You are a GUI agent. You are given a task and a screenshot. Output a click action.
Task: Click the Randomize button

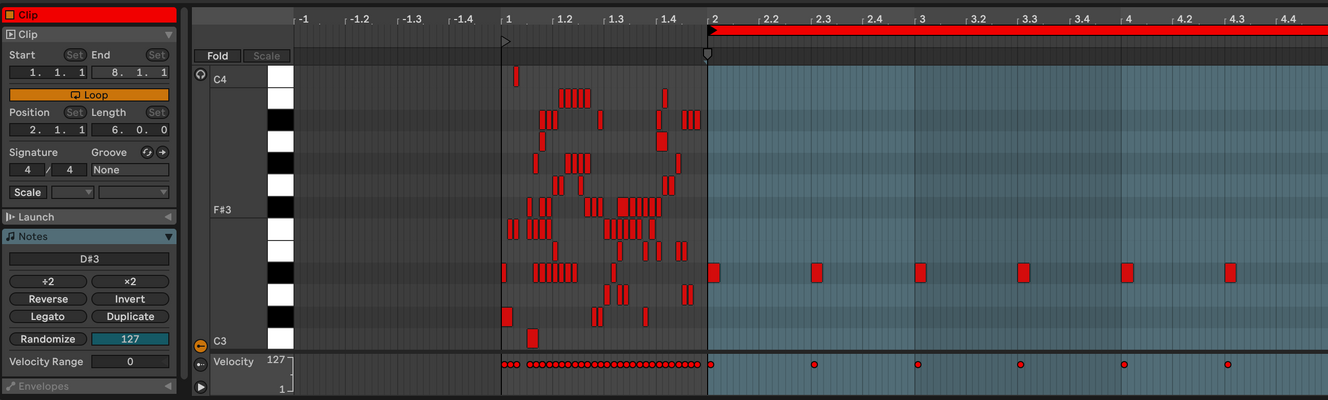48,339
